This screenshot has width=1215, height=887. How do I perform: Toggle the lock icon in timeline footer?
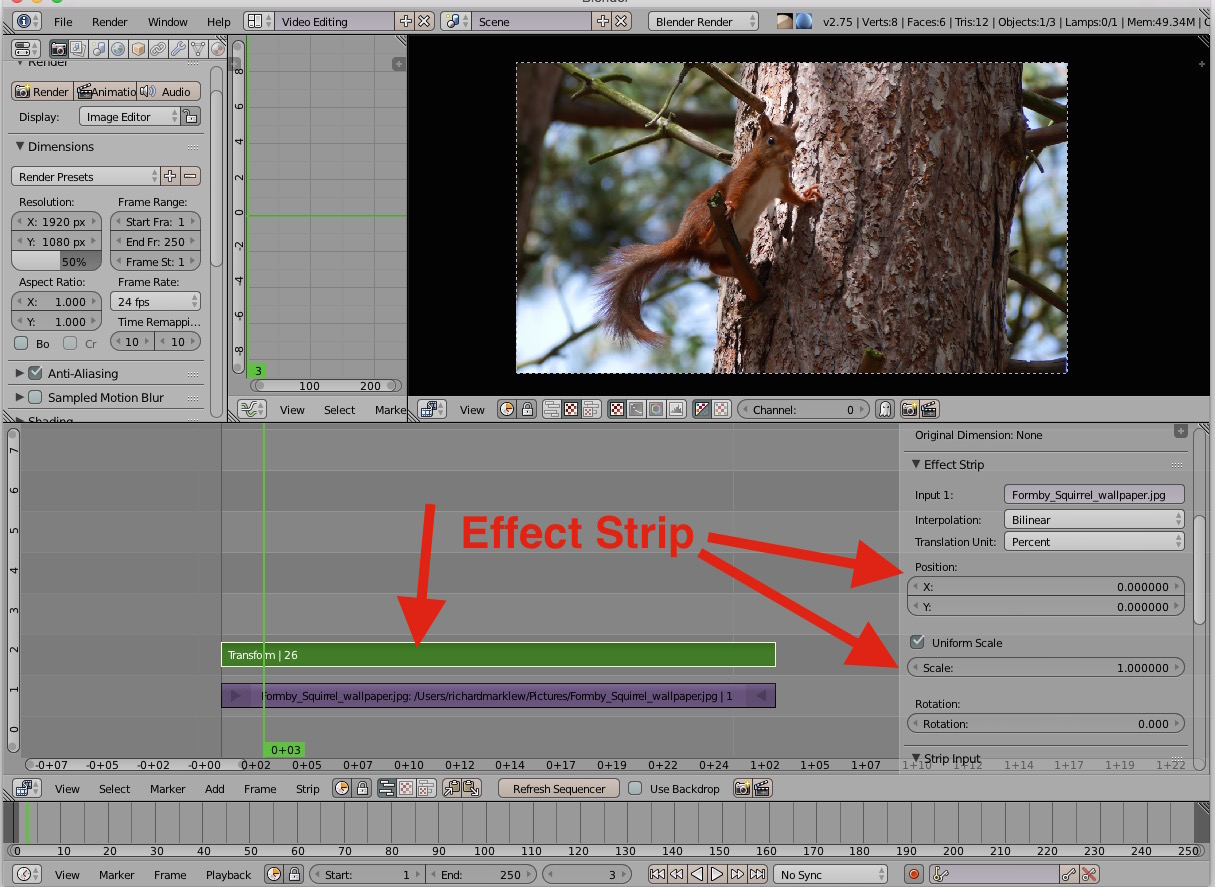click(294, 874)
